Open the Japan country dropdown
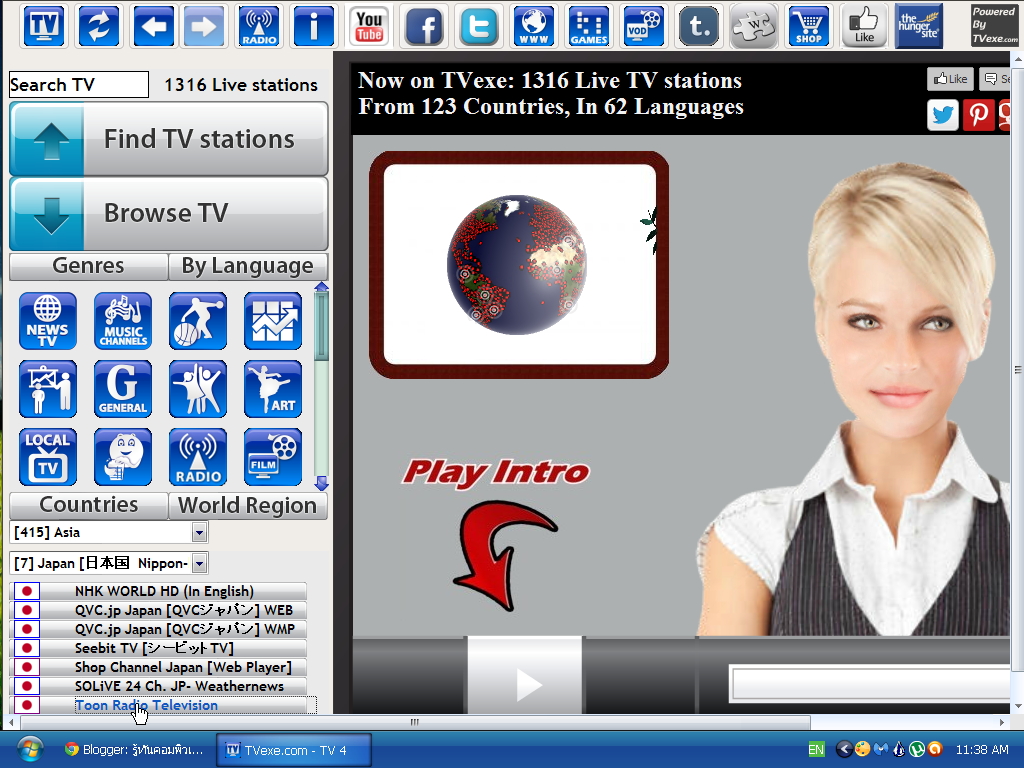 pyautogui.click(x=108, y=563)
